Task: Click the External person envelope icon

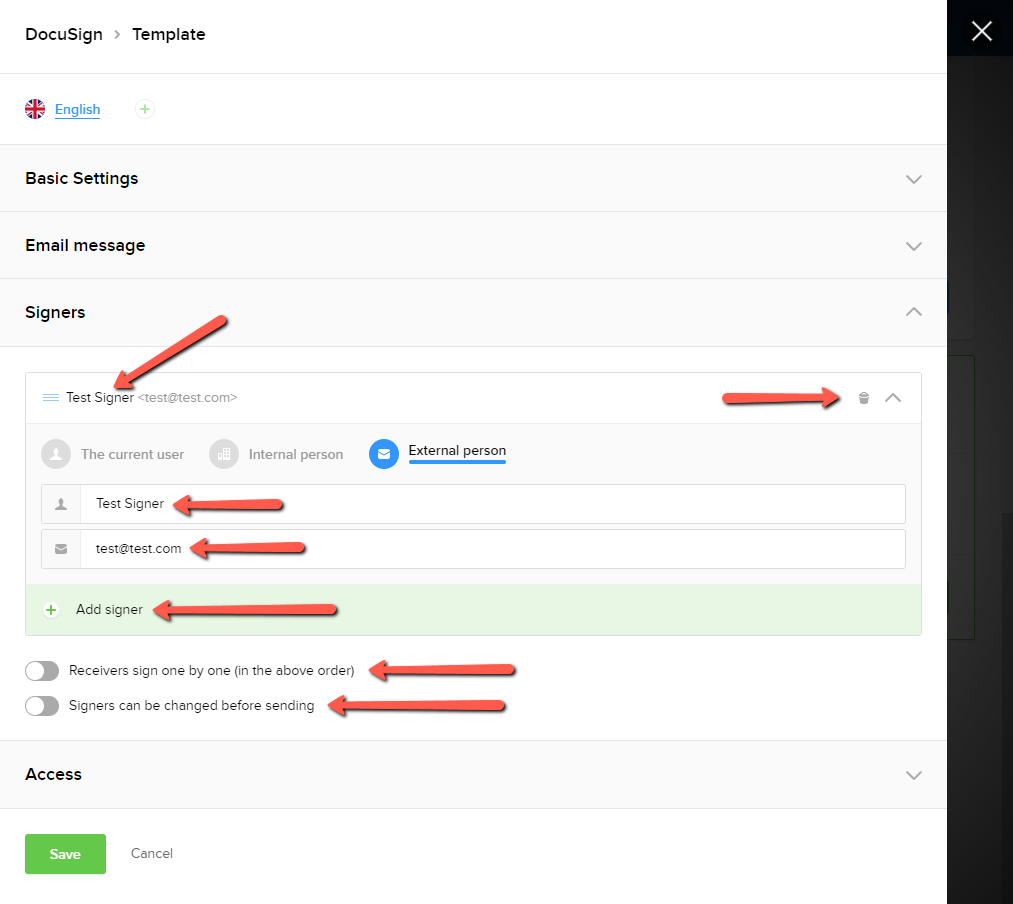Action: click(x=384, y=454)
